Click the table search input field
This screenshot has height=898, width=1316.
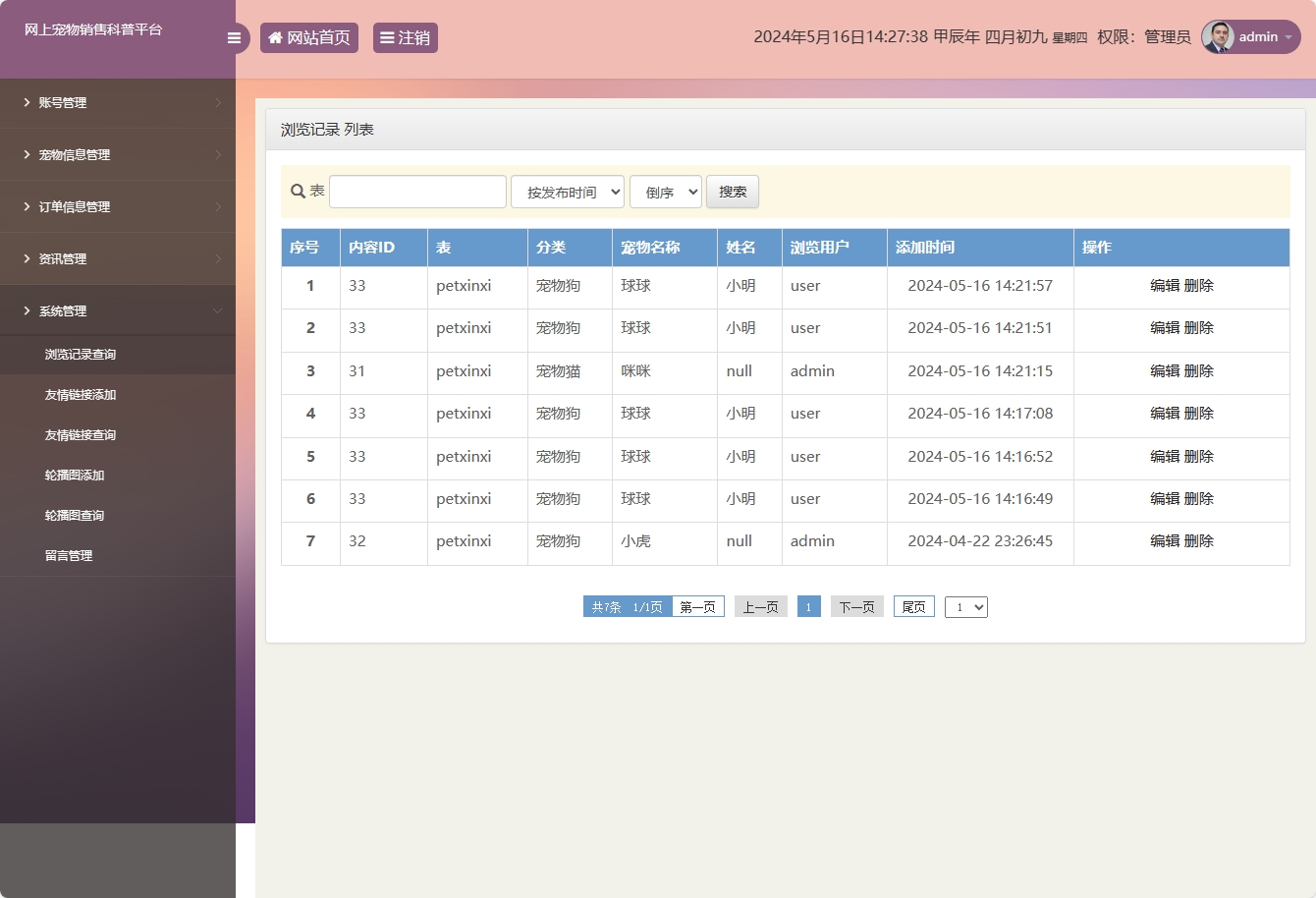416,191
